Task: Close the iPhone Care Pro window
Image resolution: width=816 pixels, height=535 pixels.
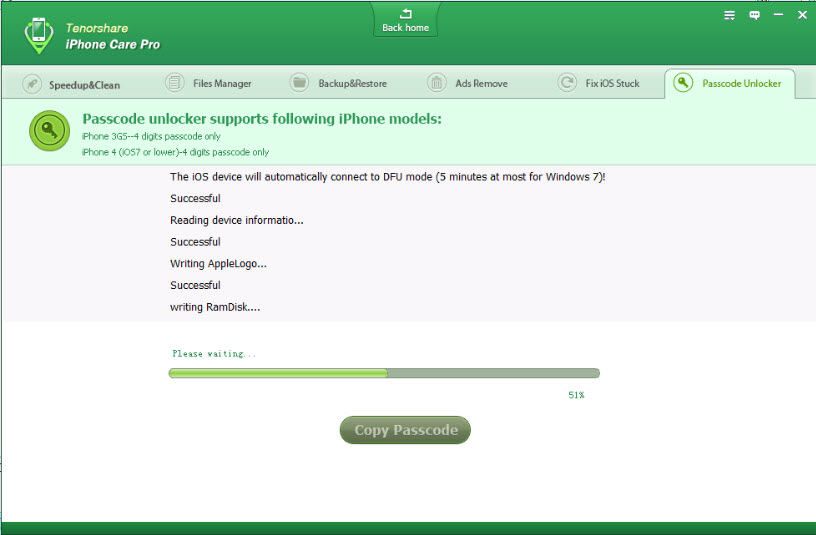Action: 802,15
